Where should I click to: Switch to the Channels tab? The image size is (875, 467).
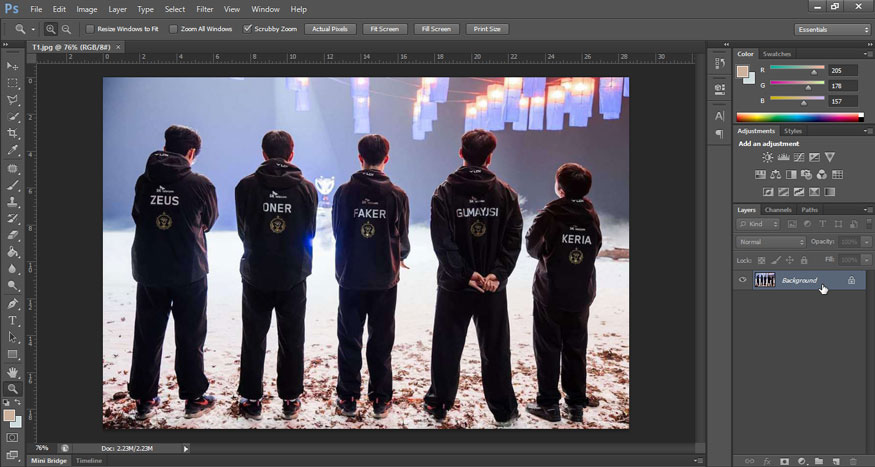[777, 210]
